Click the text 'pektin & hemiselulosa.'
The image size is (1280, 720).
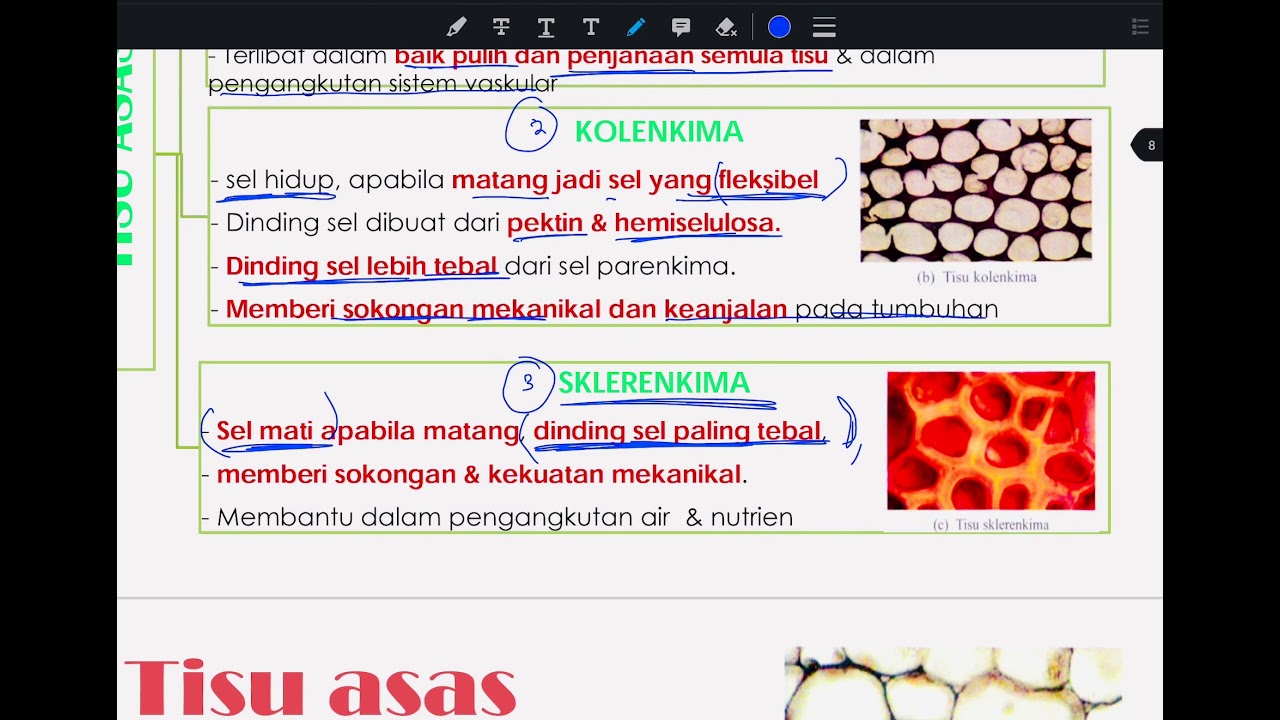coord(644,223)
